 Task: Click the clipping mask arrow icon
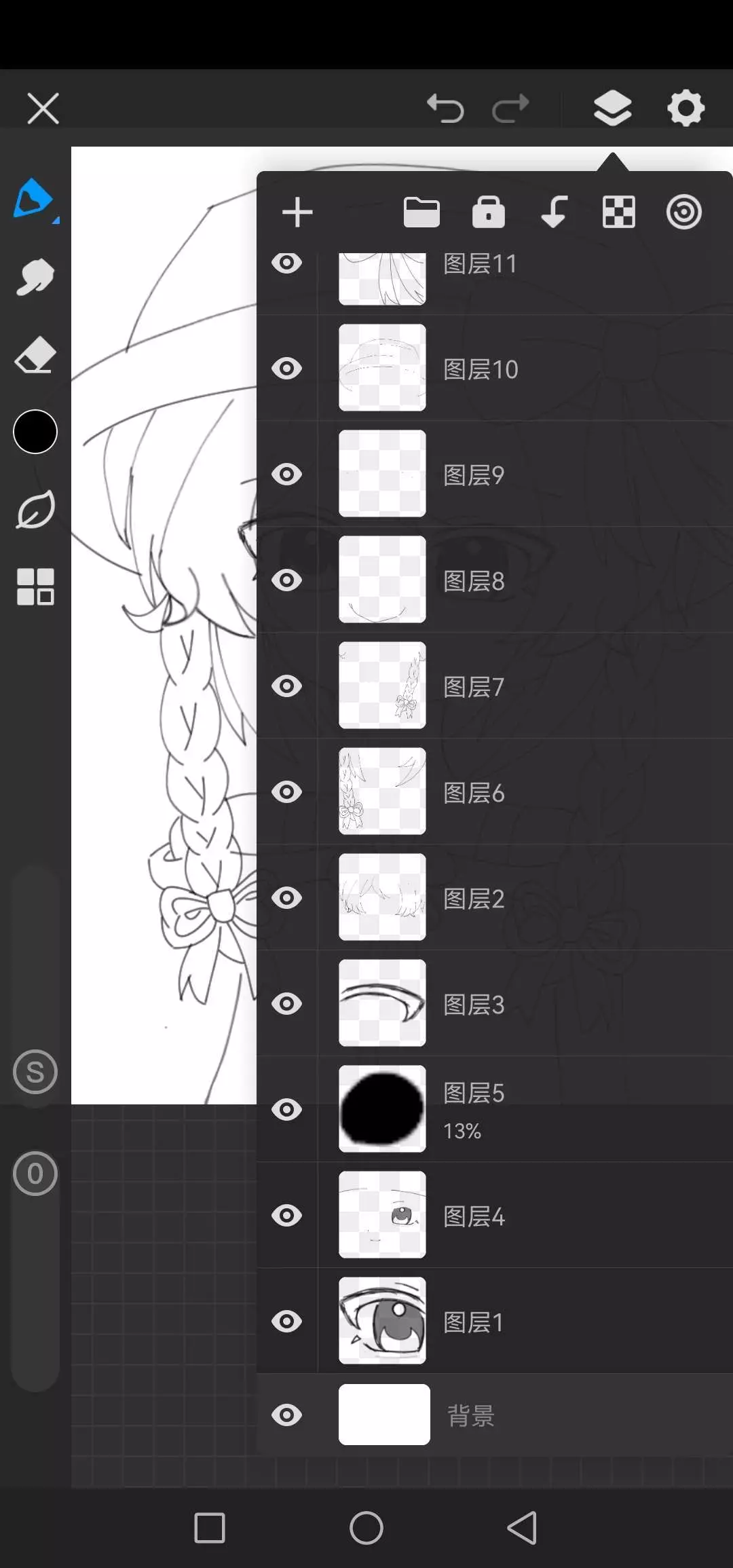[555, 212]
